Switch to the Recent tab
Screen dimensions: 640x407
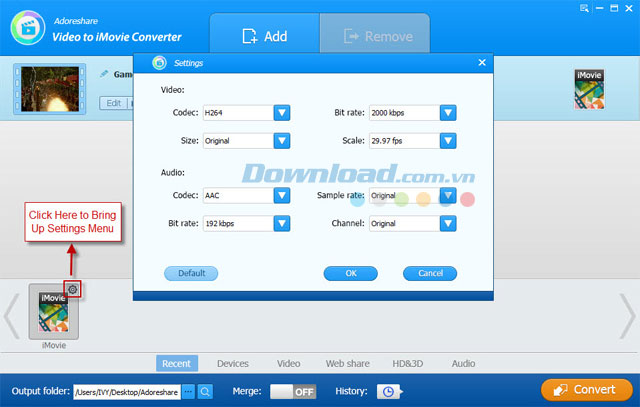point(177,363)
